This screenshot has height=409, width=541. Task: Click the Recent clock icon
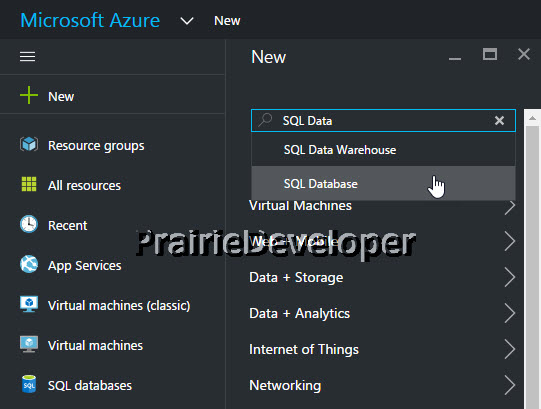click(29, 224)
